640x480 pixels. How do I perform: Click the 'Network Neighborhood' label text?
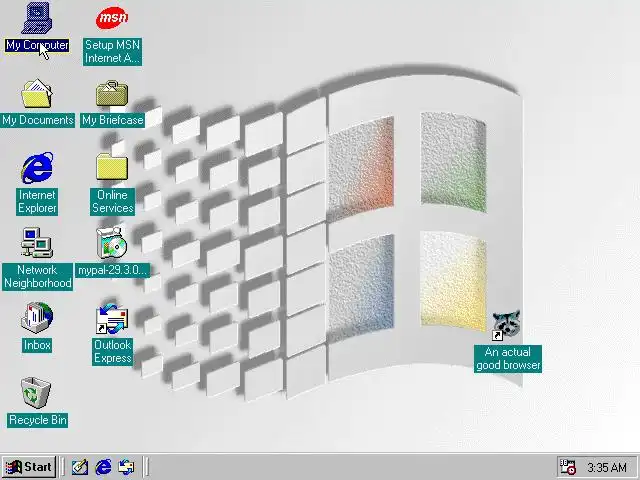pos(38,277)
